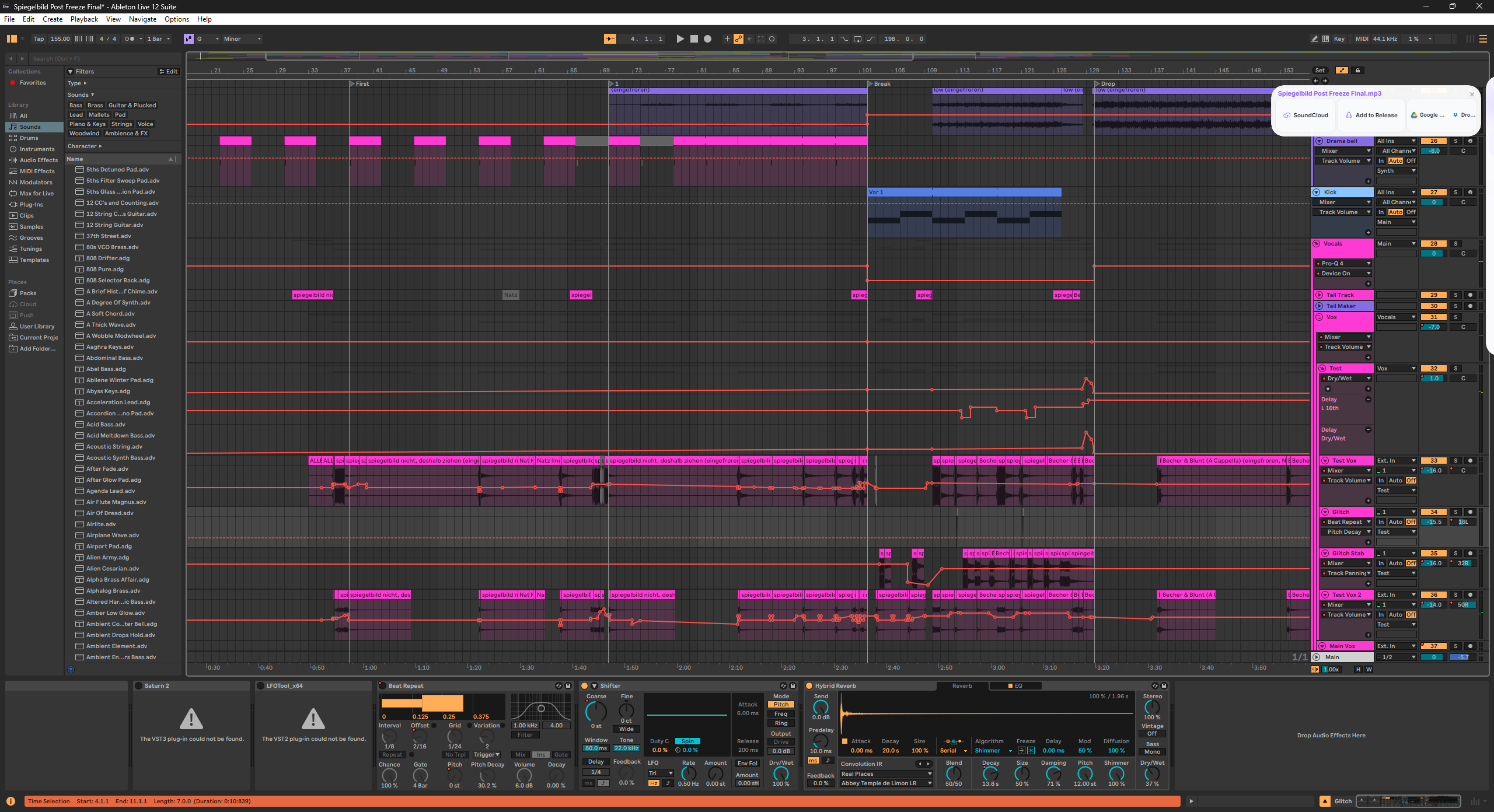Arm the Arrangement Record button
1494x812 pixels.
click(707, 39)
